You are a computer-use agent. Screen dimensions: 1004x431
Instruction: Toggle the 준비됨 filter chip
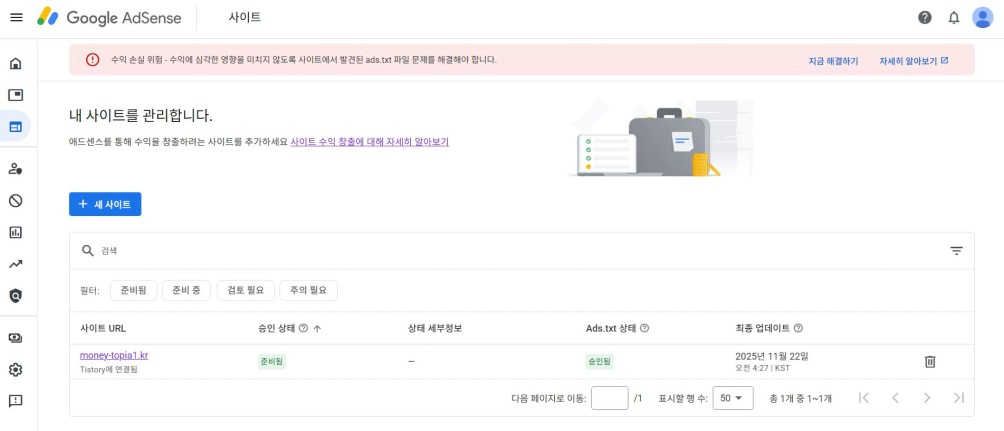(x=133, y=290)
